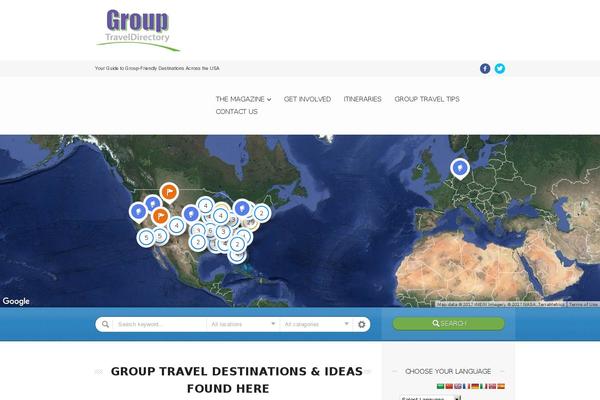The image size is (600, 400).
Task: Expand The Magazine submenu chevron
Action: click(269, 100)
